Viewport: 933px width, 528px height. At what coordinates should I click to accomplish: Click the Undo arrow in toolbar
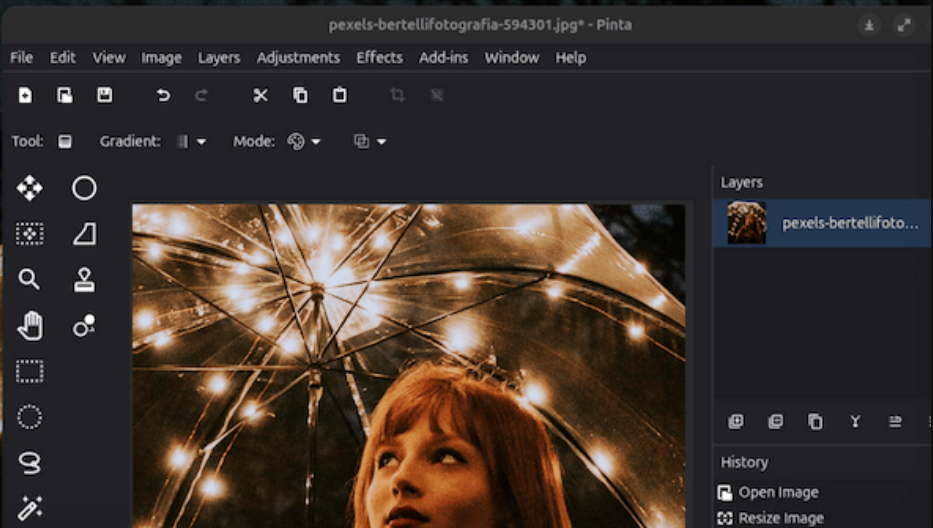click(x=163, y=95)
